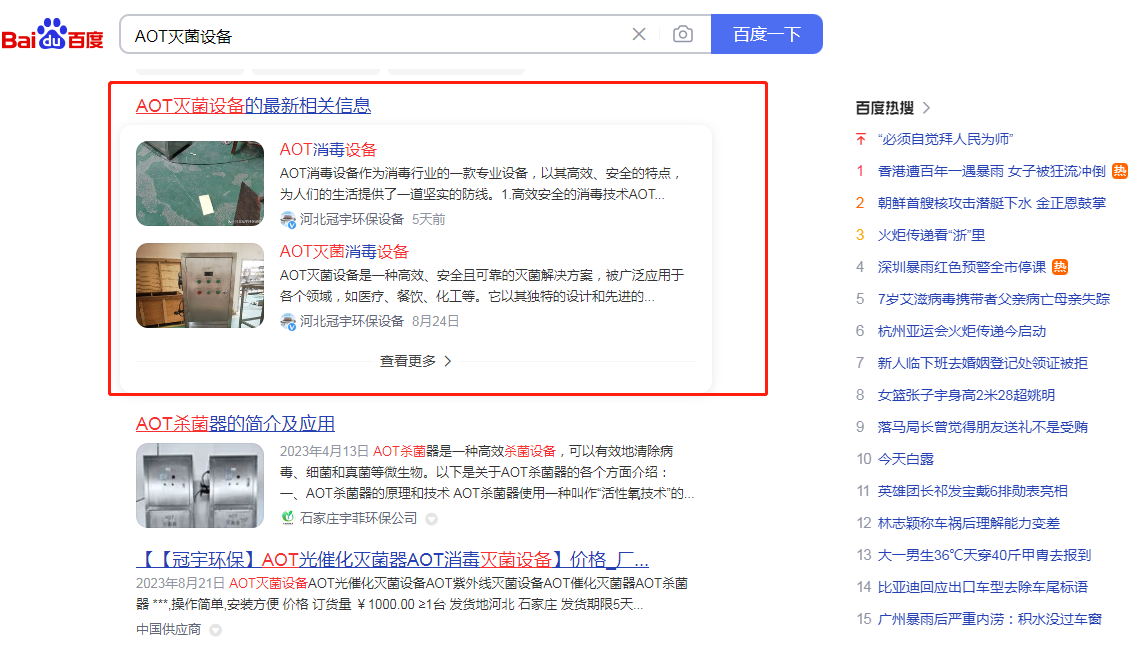Open hot topic 女篮张子宇身高2米28
The image size is (1146, 649).
point(966,395)
